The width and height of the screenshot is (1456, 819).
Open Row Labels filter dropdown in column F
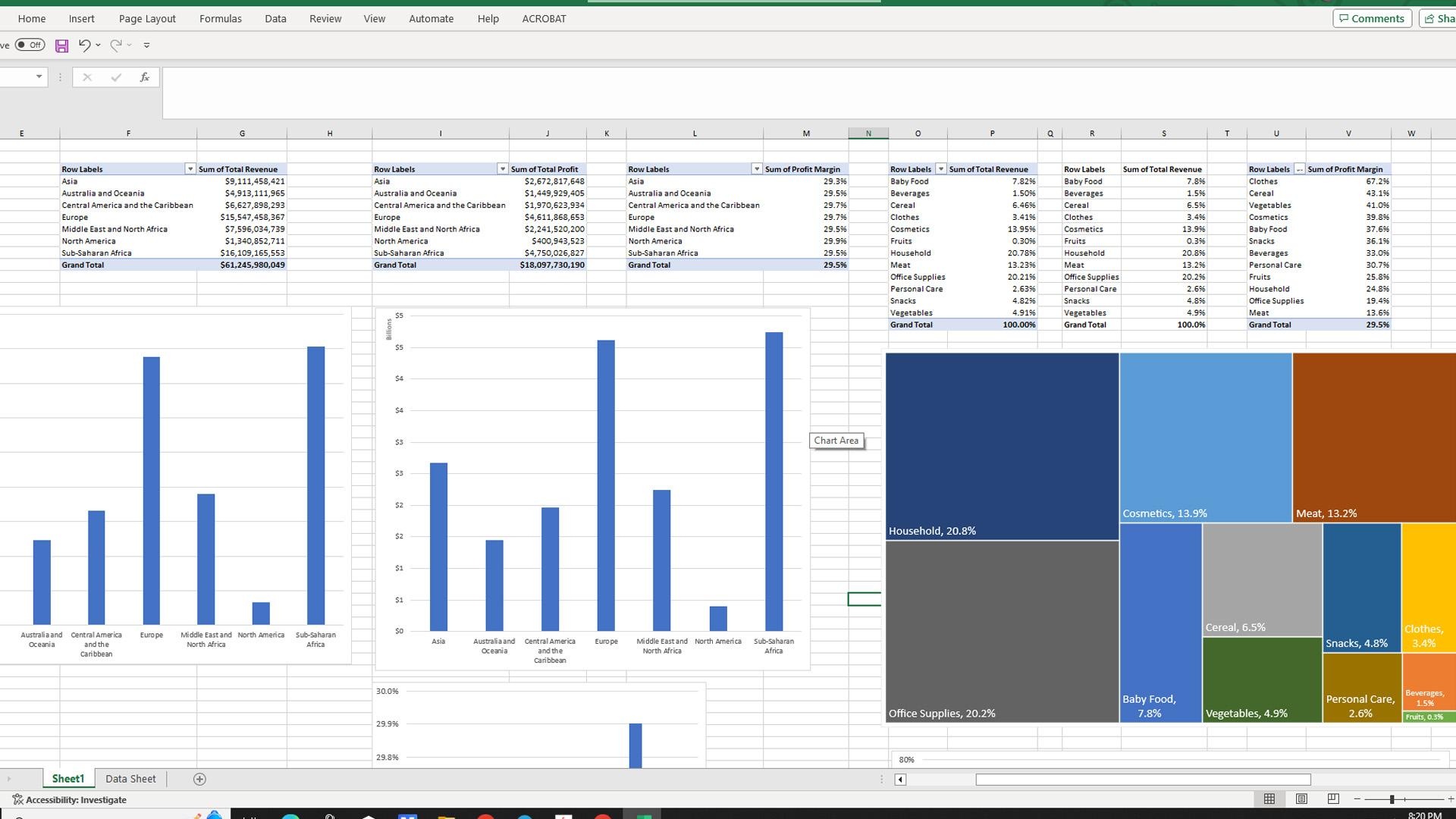point(190,169)
